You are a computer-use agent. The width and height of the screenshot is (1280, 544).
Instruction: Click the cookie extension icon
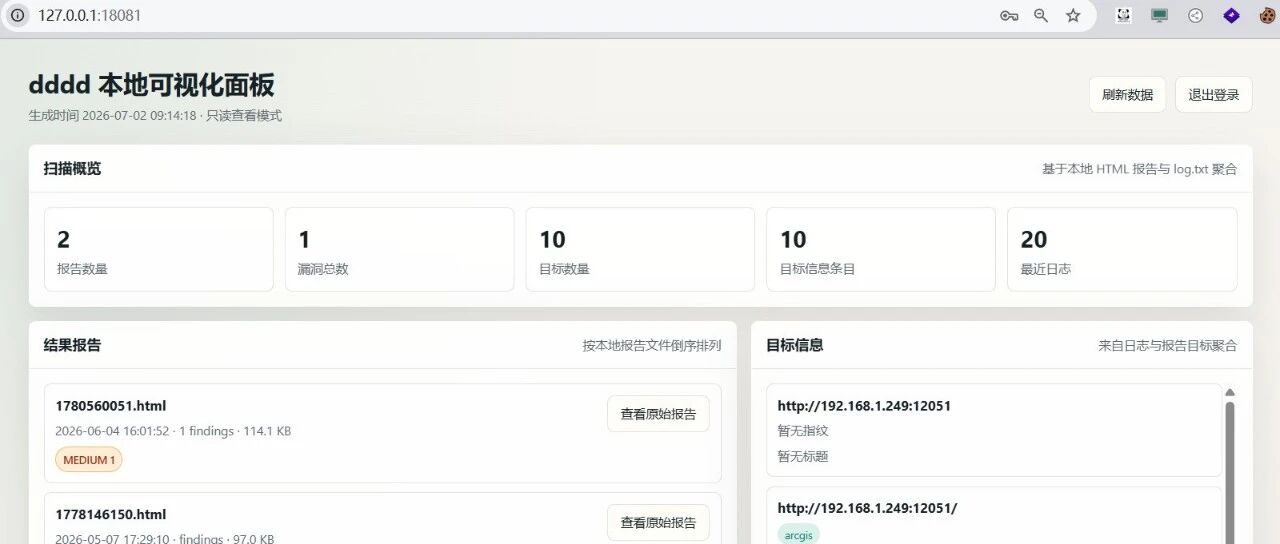point(1267,15)
